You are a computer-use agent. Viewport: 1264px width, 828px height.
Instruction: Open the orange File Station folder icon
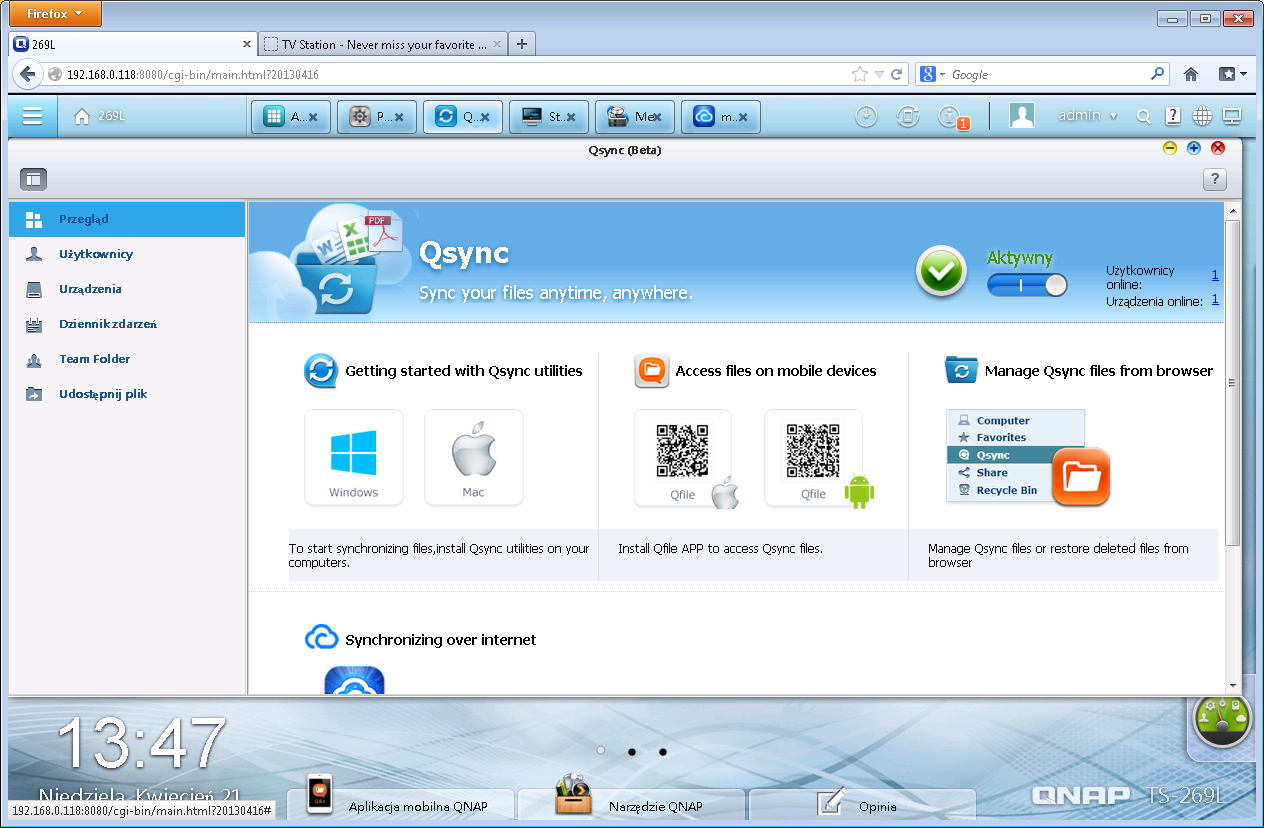(x=1081, y=477)
